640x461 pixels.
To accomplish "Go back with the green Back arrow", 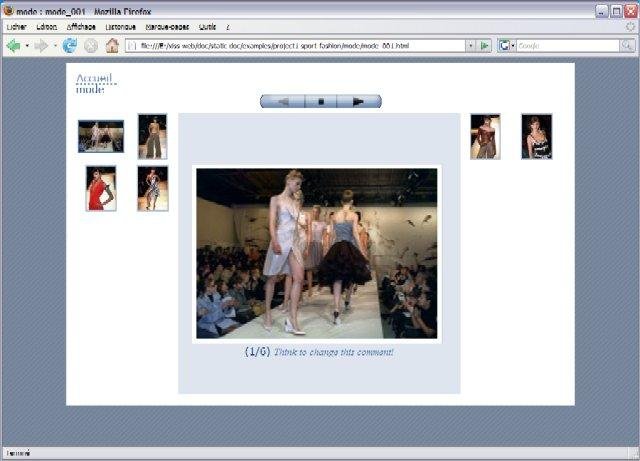I will click(x=13, y=46).
